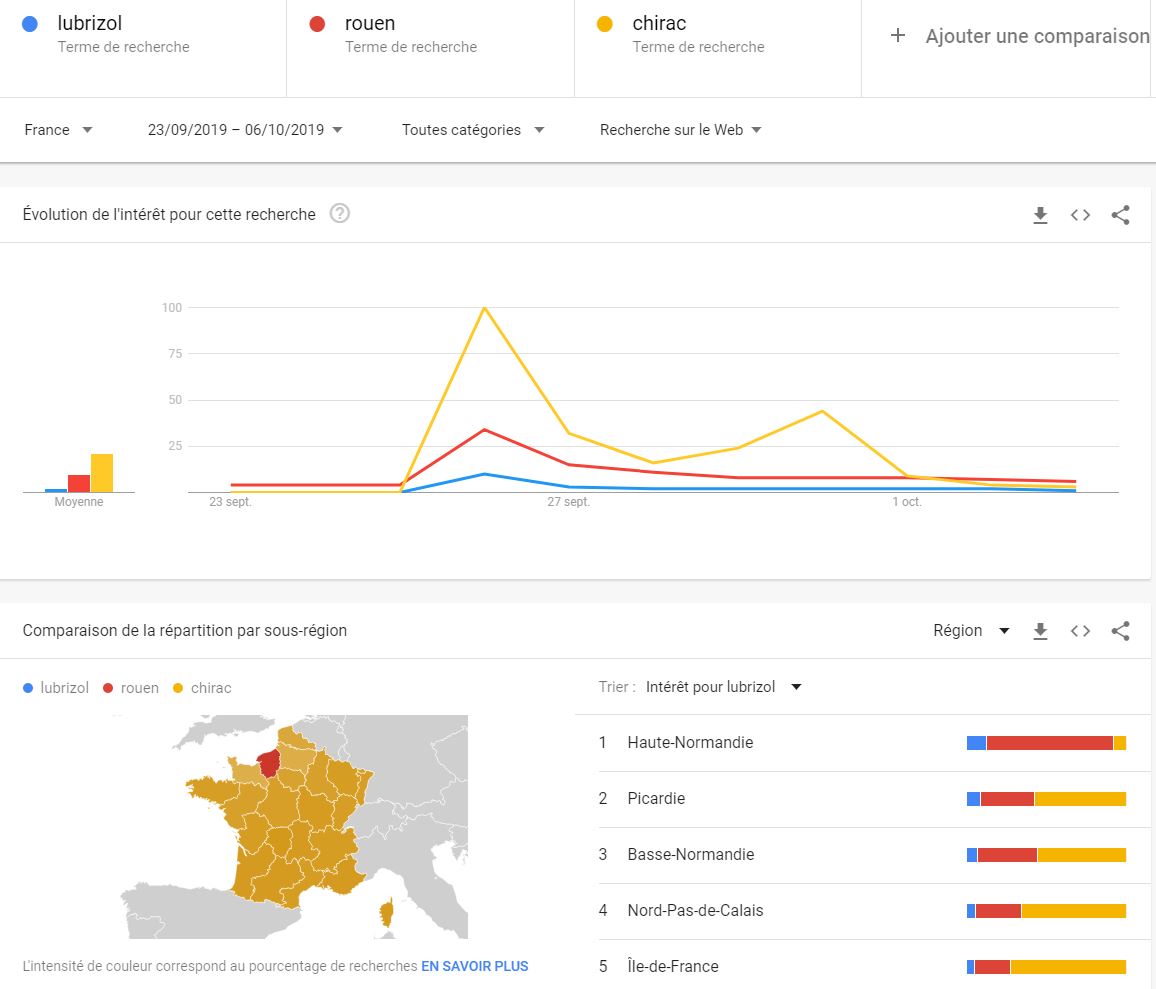Open help icon beside Évolution de l'intérêt title
The image size is (1156, 989).
click(x=340, y=214)
